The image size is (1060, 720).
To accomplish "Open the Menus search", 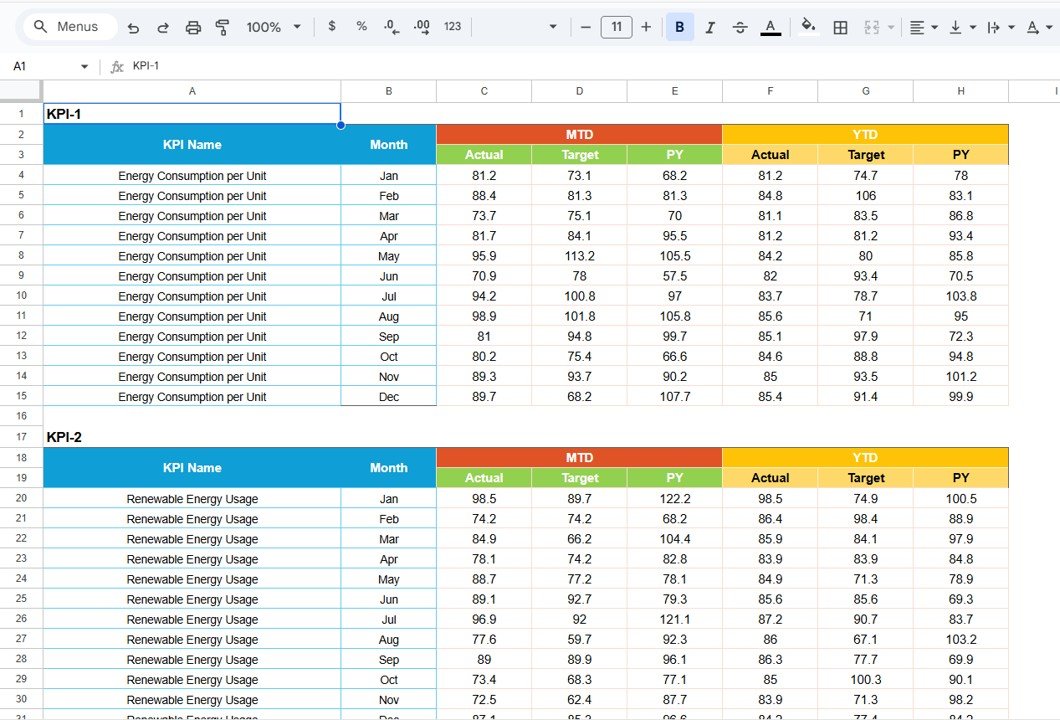I will 68,27.
